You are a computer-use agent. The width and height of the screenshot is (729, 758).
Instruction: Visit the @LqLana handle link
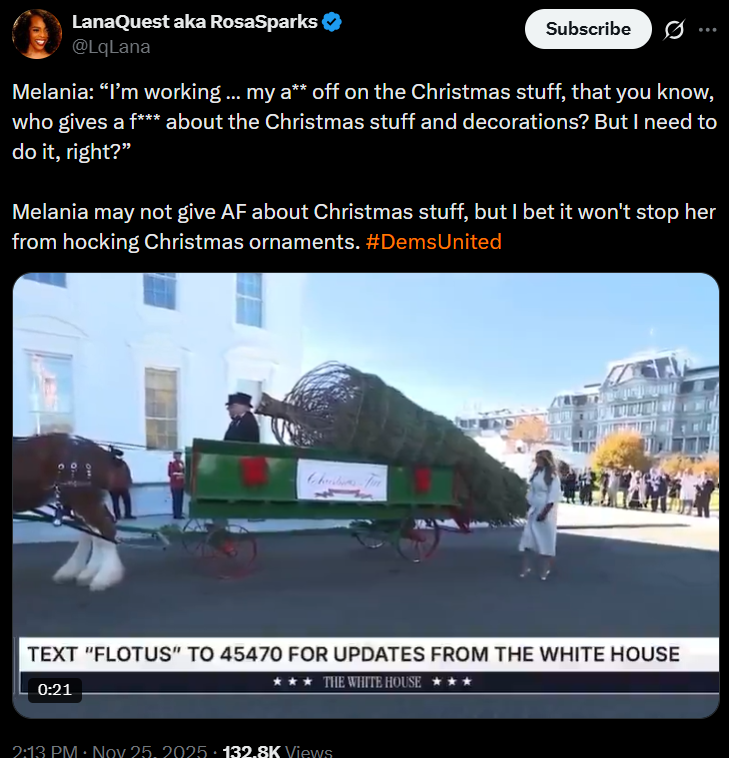click(x=111, y=47)
